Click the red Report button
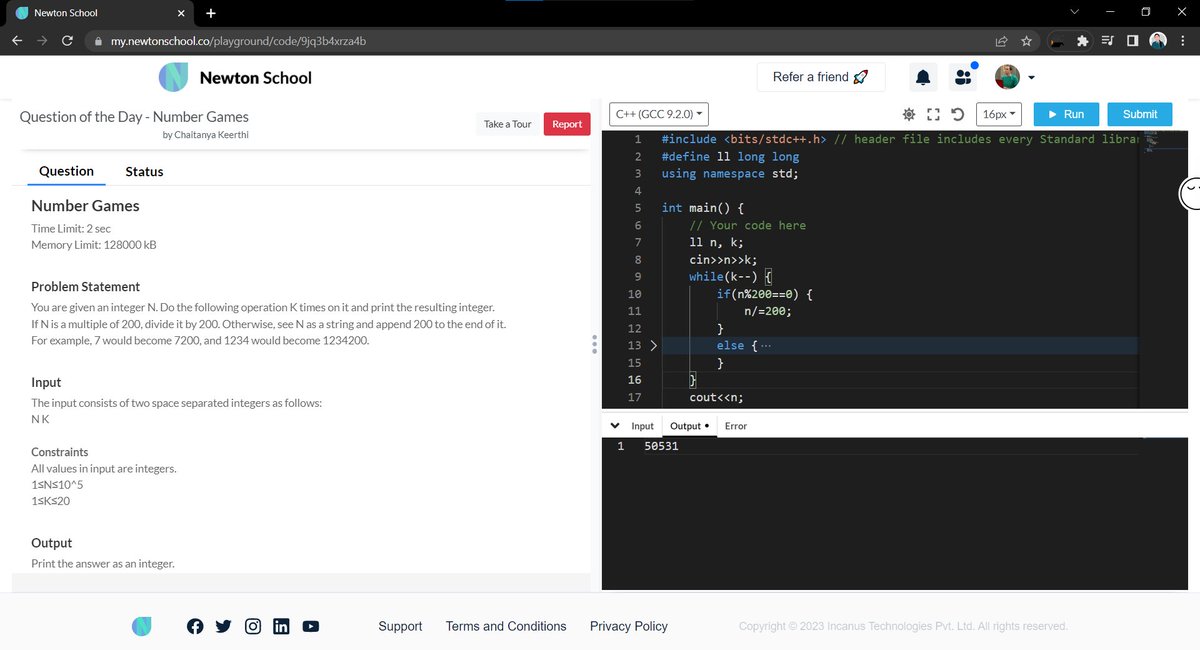 click(567, 124)
